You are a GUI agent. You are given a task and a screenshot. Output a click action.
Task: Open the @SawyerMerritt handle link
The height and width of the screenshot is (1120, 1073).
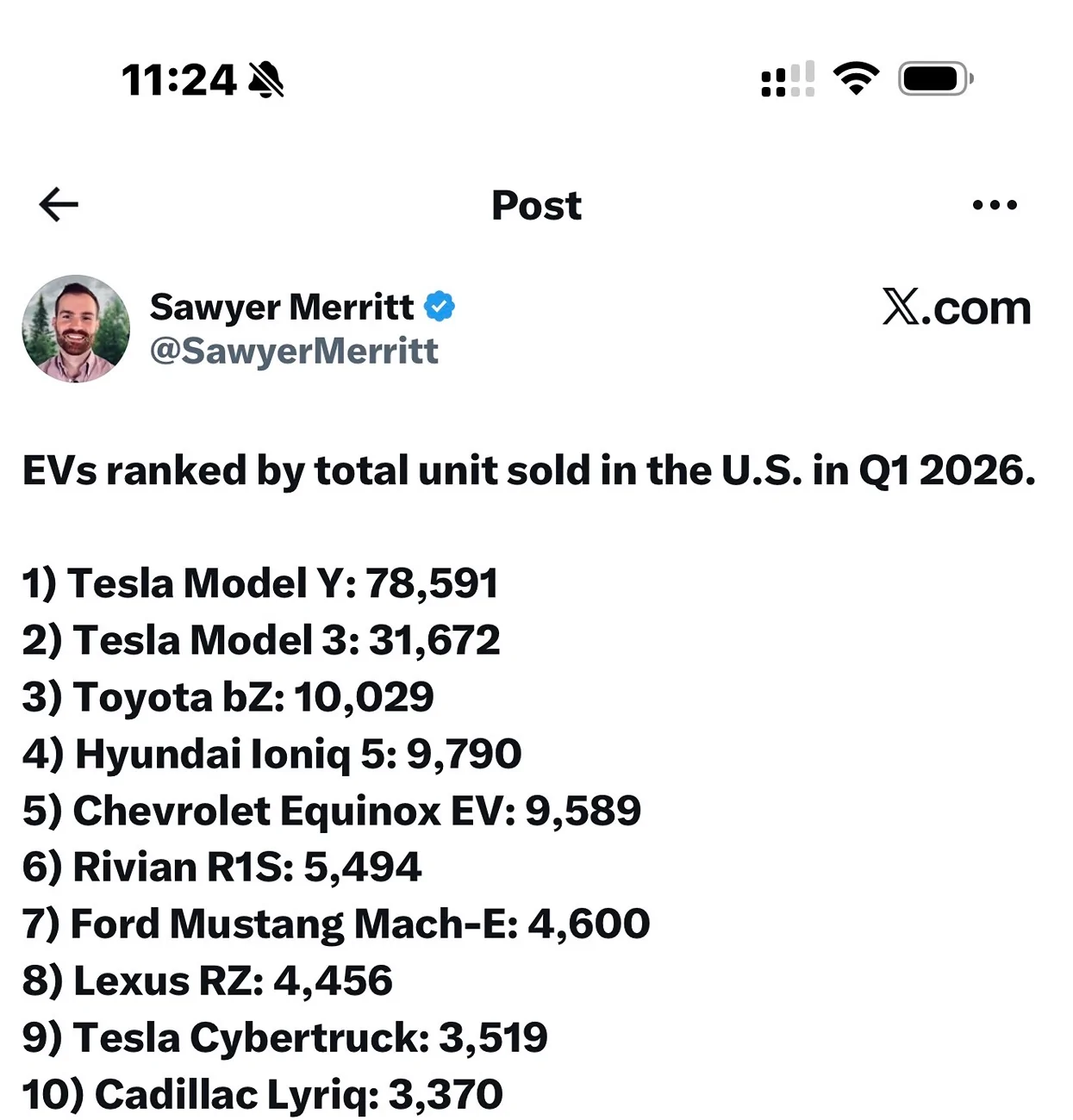click(294, 352)
